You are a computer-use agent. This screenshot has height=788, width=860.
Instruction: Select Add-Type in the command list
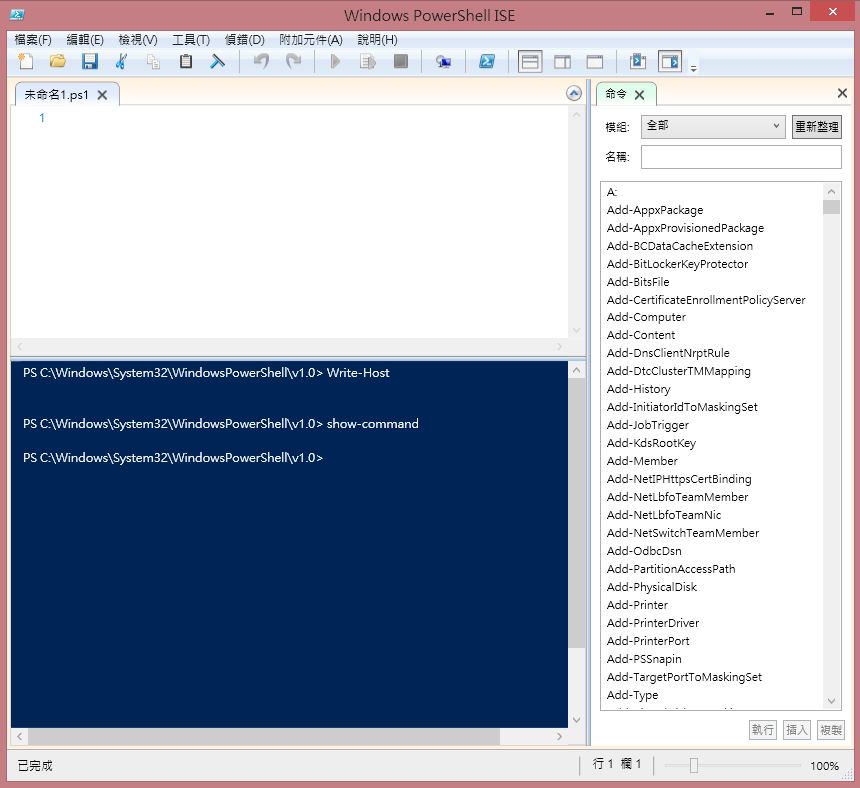[x=632, y=695]
